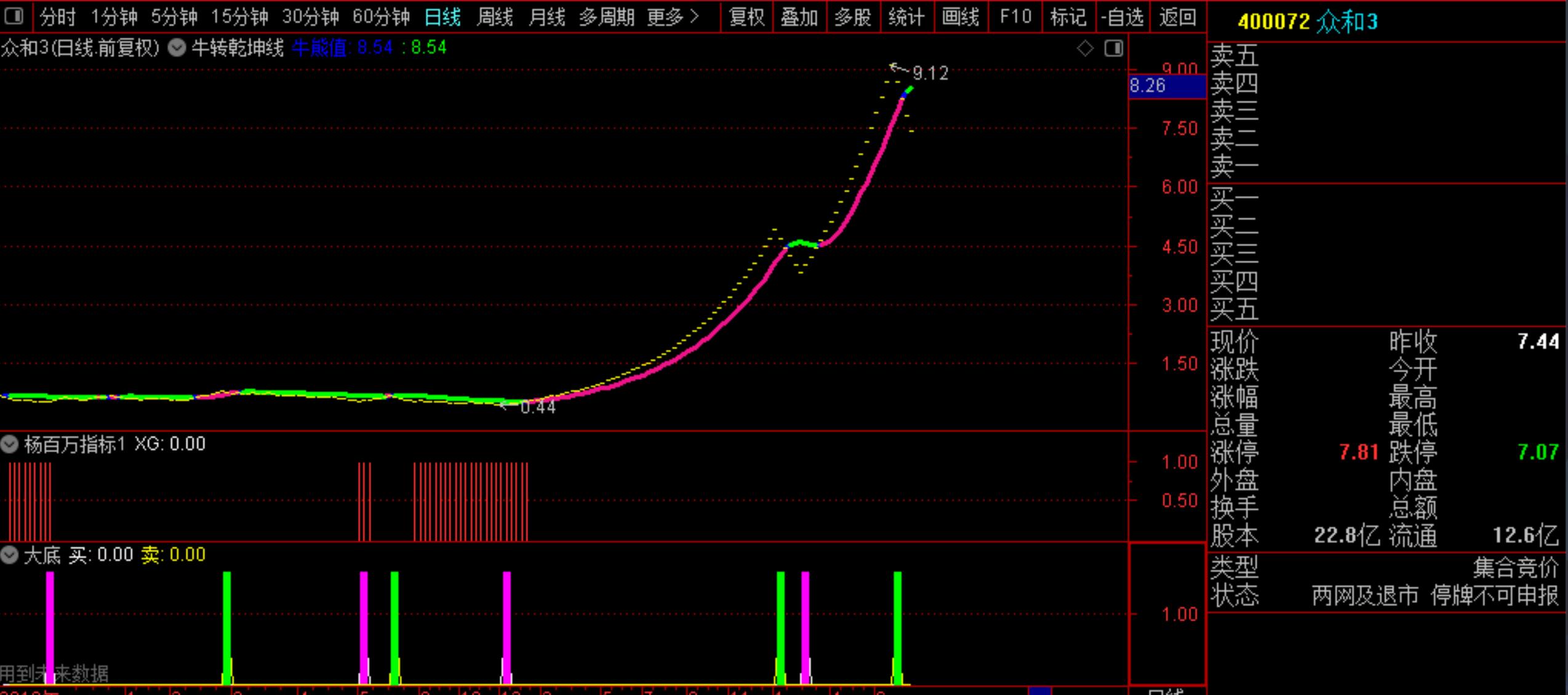
Task: Expand the 杨百万指标1 indicator dropdown
Action: point(9,444)
